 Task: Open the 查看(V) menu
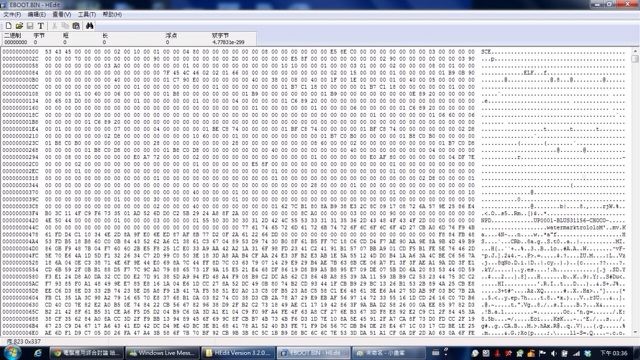point(62,14)
